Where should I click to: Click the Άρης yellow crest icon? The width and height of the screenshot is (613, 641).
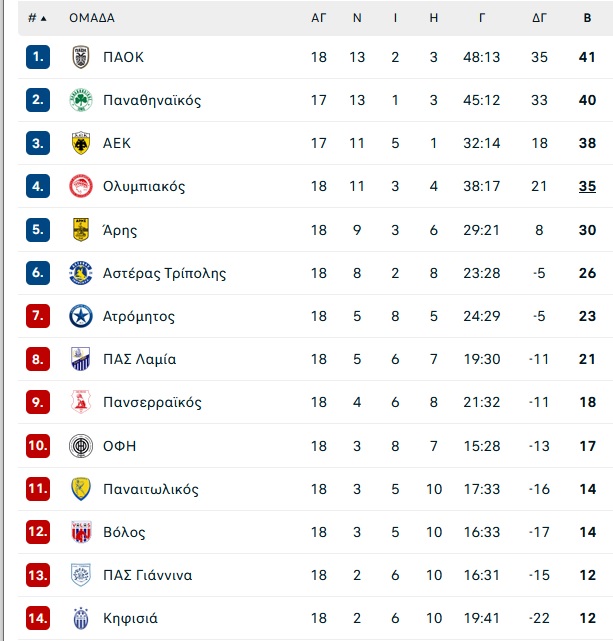pyautogui.click(x=81, y=230)
